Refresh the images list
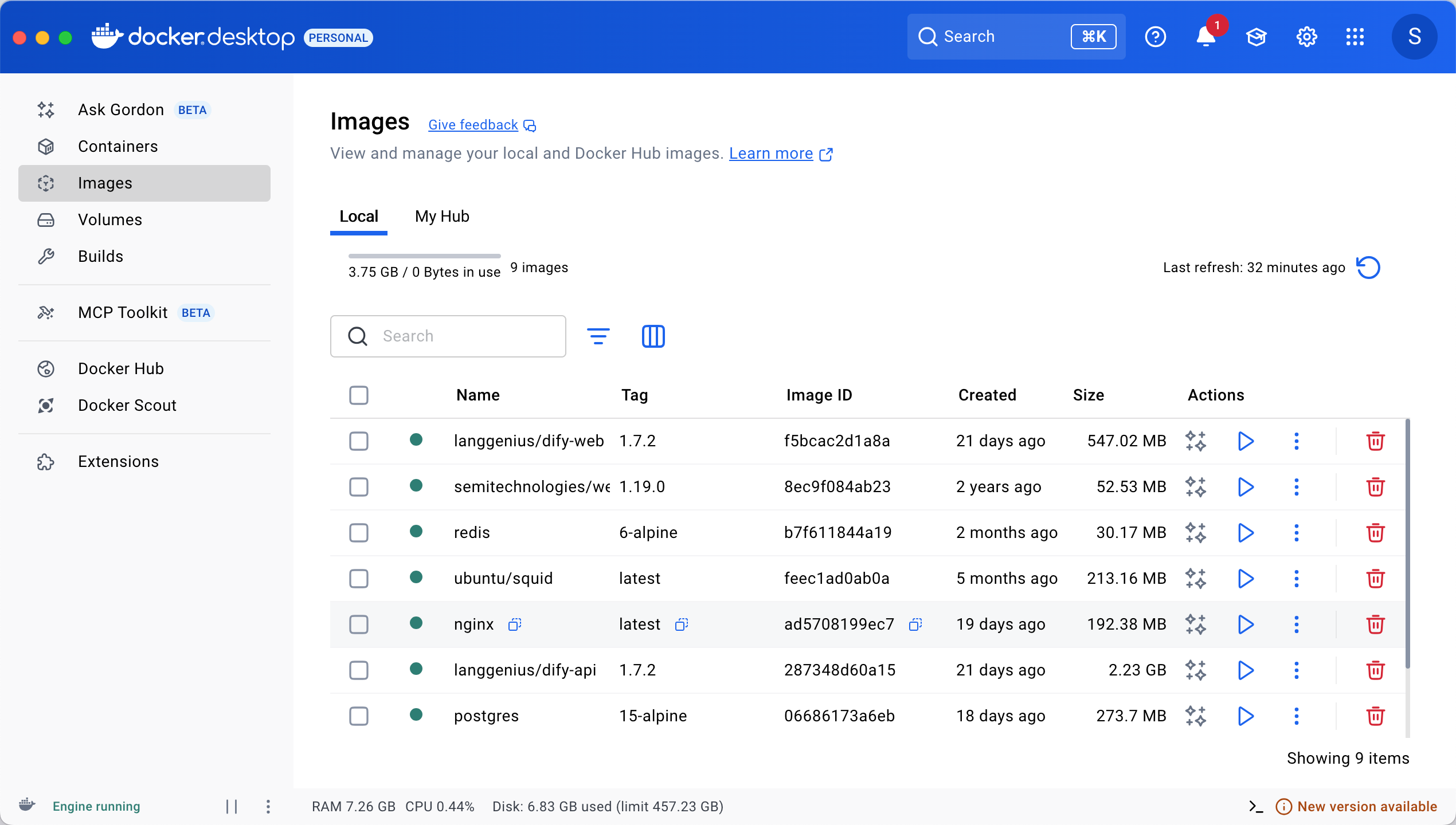The image size is (1456, 825). coord(1368,268)
